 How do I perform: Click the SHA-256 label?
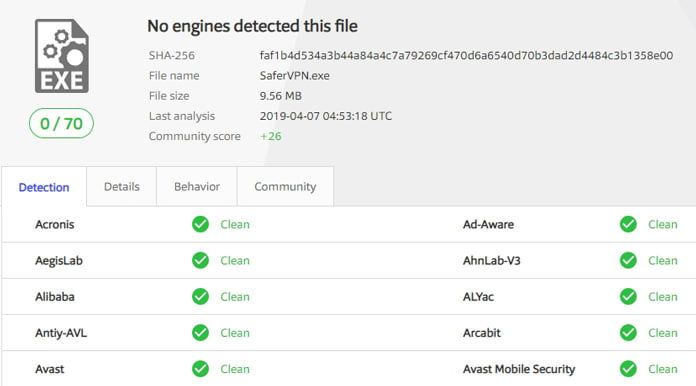pyautogui.click(x=171, y=55)
